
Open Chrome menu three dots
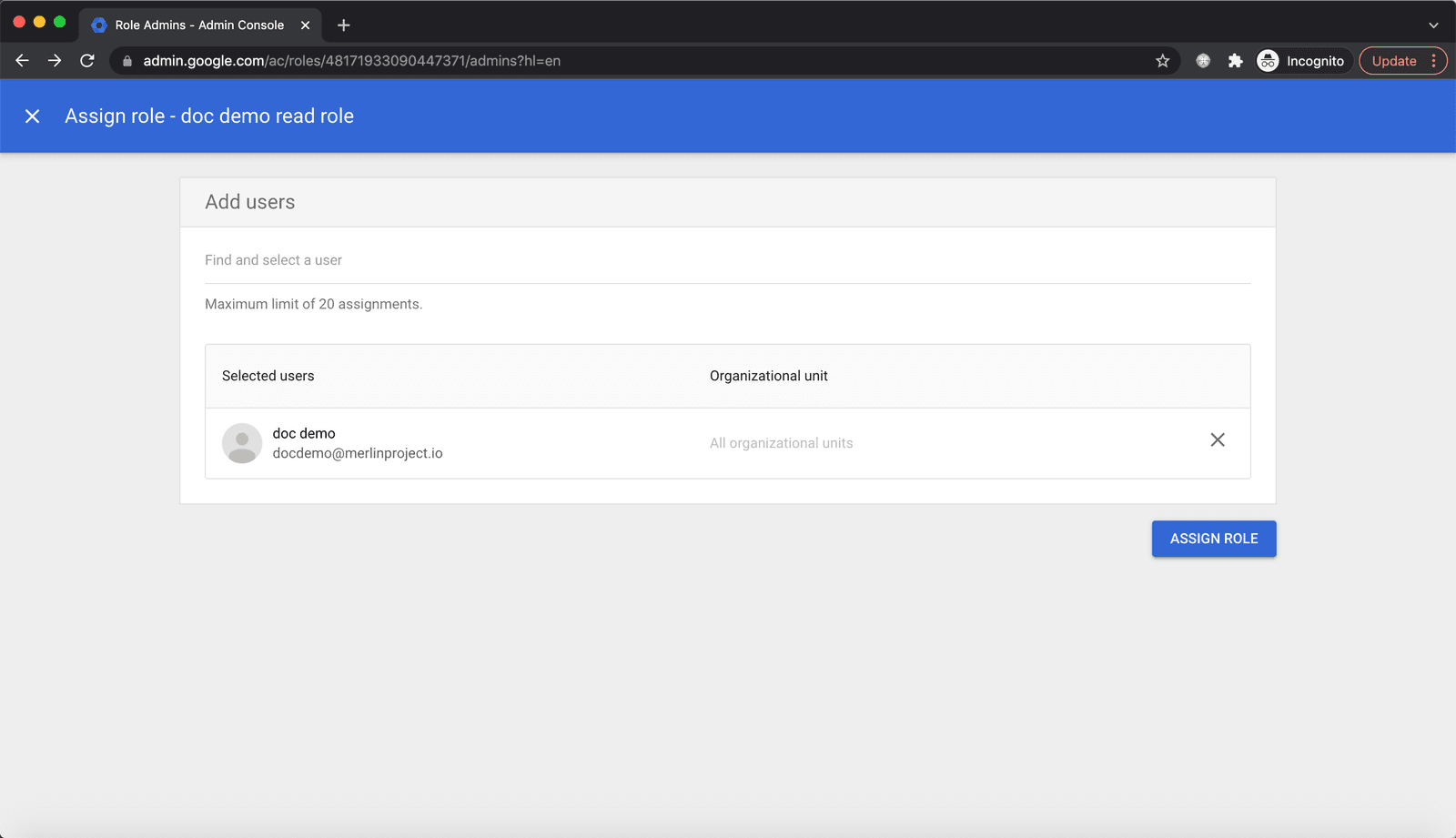1434,61
